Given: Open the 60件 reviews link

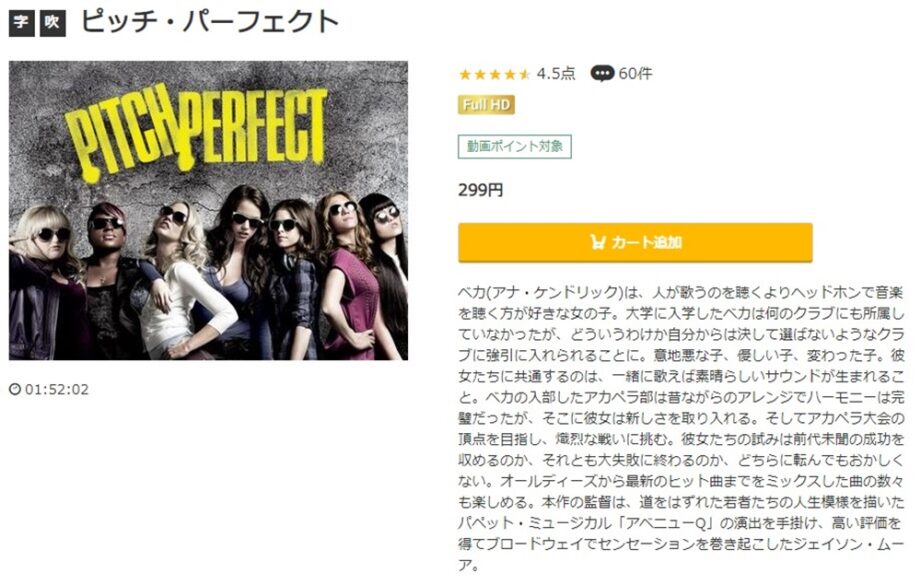Looking at the screenshot, I should [635, 73].
